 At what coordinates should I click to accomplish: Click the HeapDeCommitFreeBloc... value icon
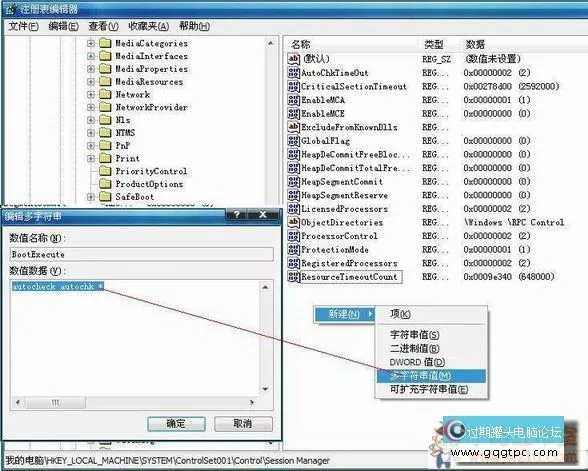(294, 154)
